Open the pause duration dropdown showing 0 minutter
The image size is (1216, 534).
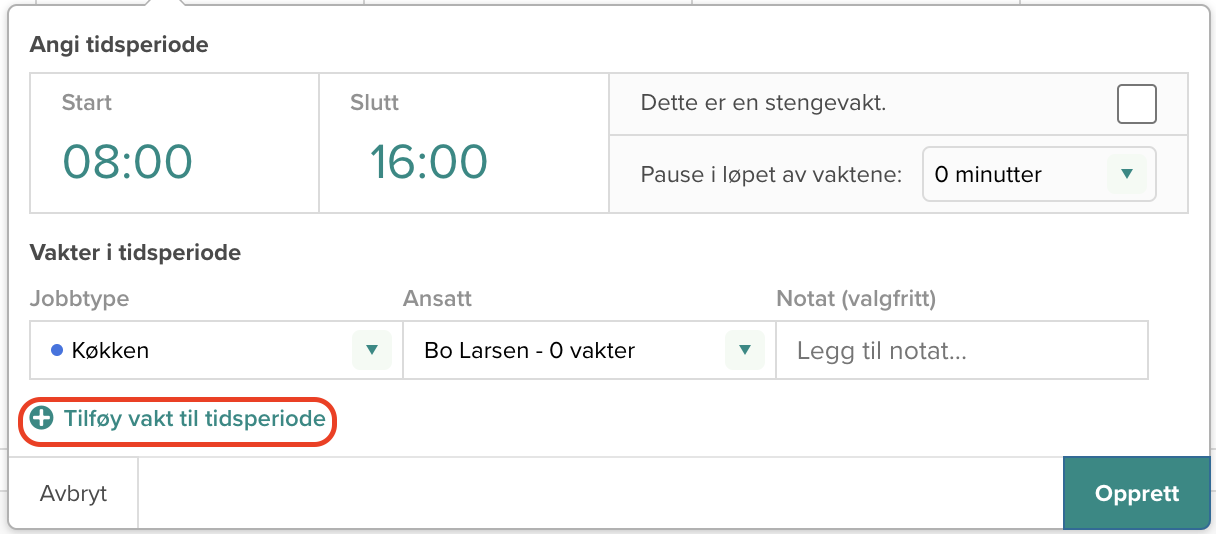1039,174
